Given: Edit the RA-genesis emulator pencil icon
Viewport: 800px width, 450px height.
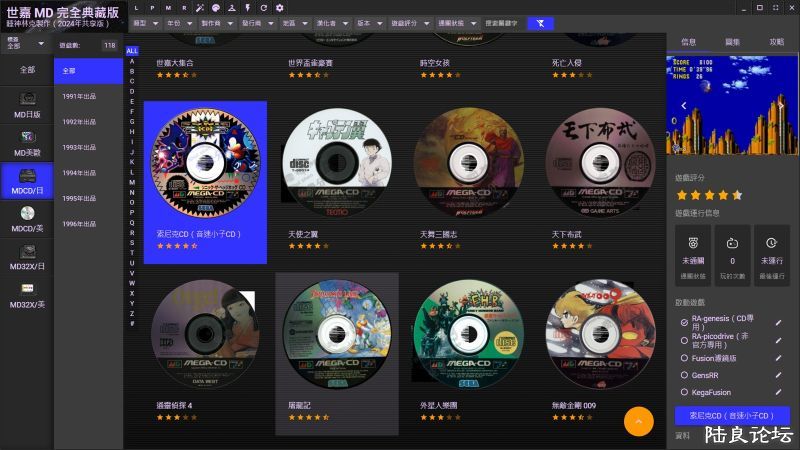Looking at the screenshot, I should click(x=778, y=322).
